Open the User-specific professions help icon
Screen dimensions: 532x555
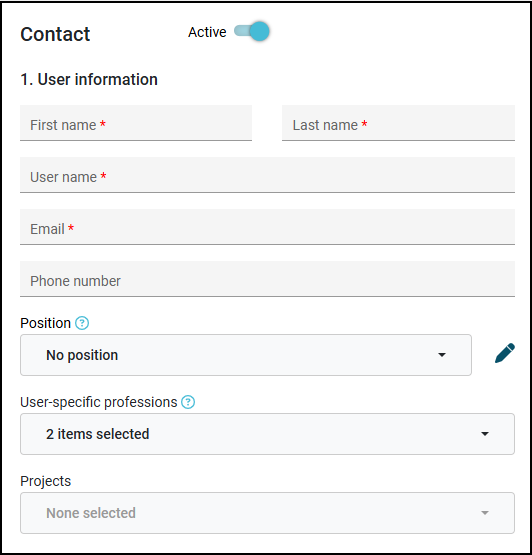coord(188,402)
